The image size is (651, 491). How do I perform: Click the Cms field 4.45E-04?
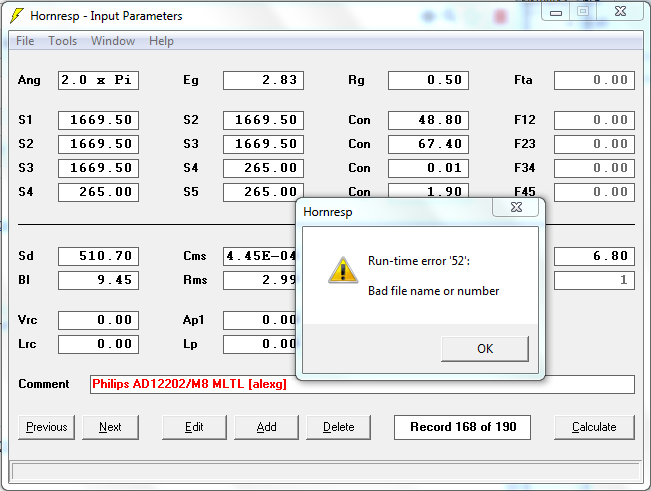coord(259,256)
